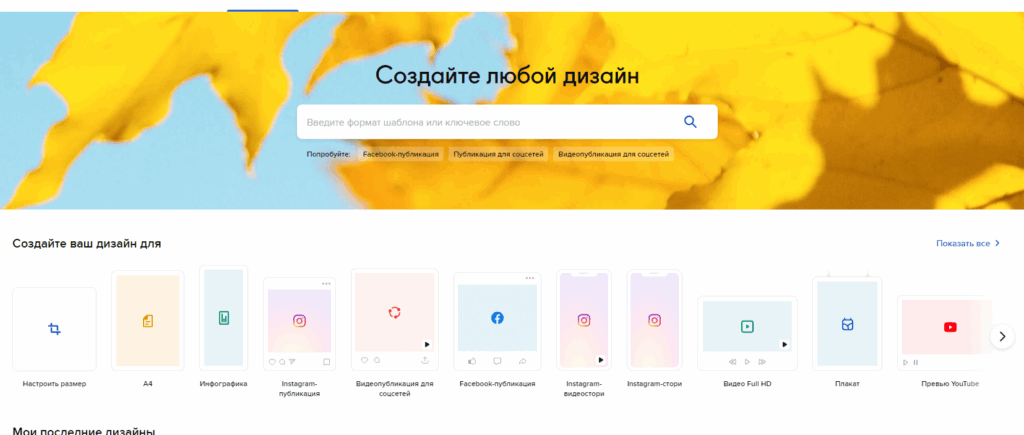Click comment bubble icon on Видеопубликация card
The height and width of the screenshot is (435, 1024).
pos(377,360)
